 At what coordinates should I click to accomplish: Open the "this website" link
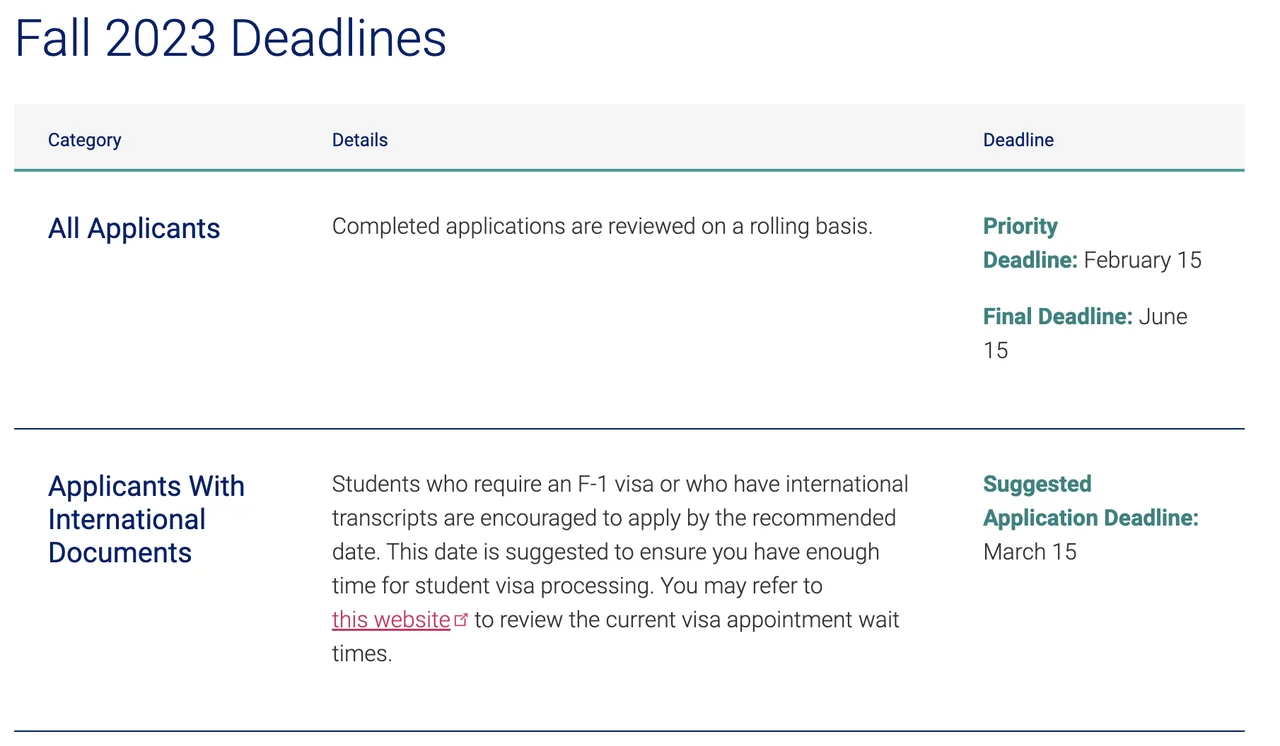point(390,620)
